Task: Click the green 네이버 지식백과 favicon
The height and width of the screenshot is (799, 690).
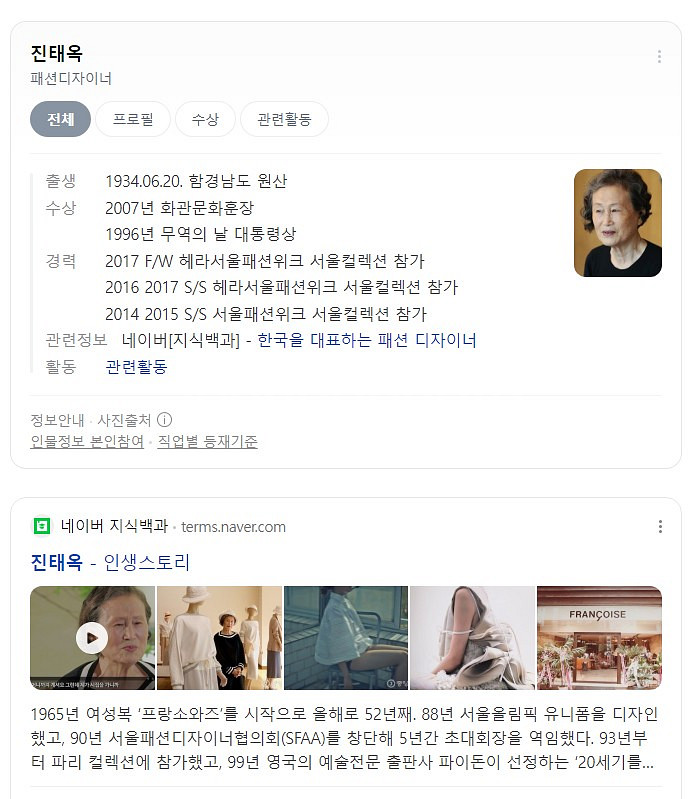Action: [42, 526]
